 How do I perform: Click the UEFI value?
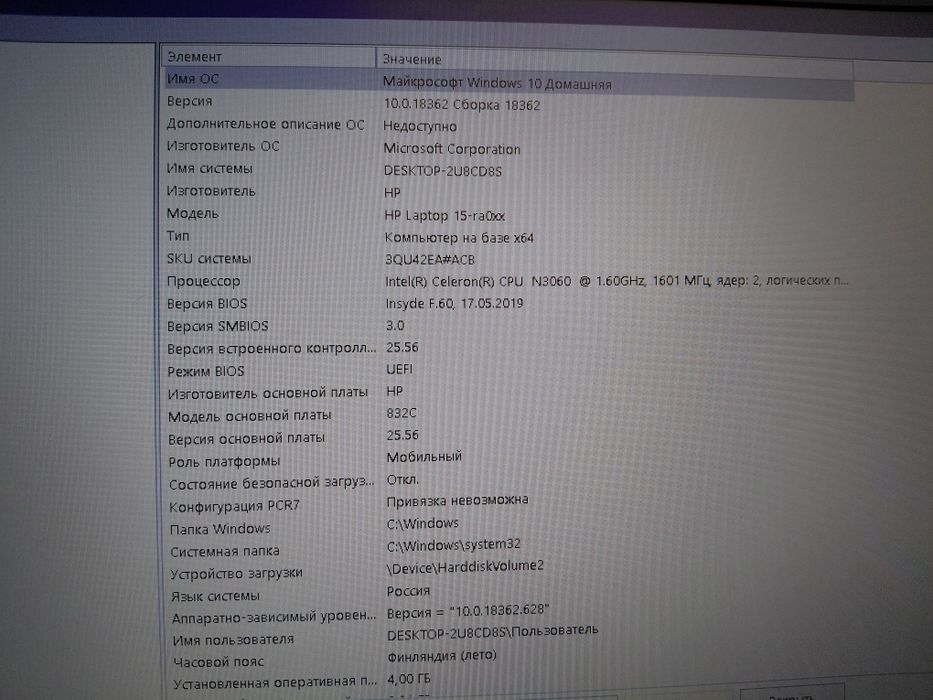(399, 369)
